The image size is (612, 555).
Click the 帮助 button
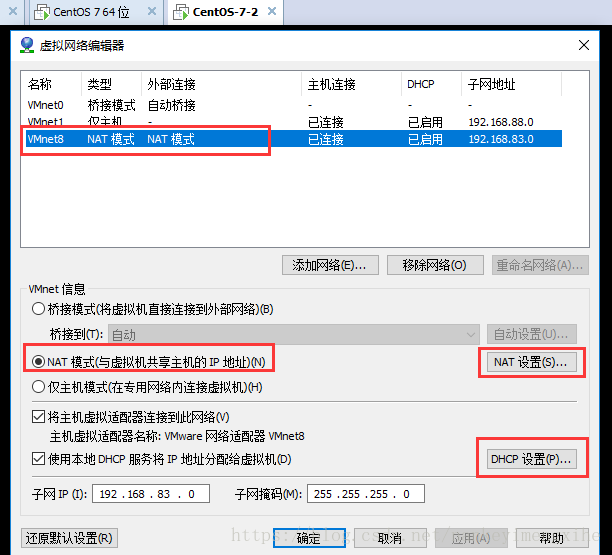tap(552, 538)
